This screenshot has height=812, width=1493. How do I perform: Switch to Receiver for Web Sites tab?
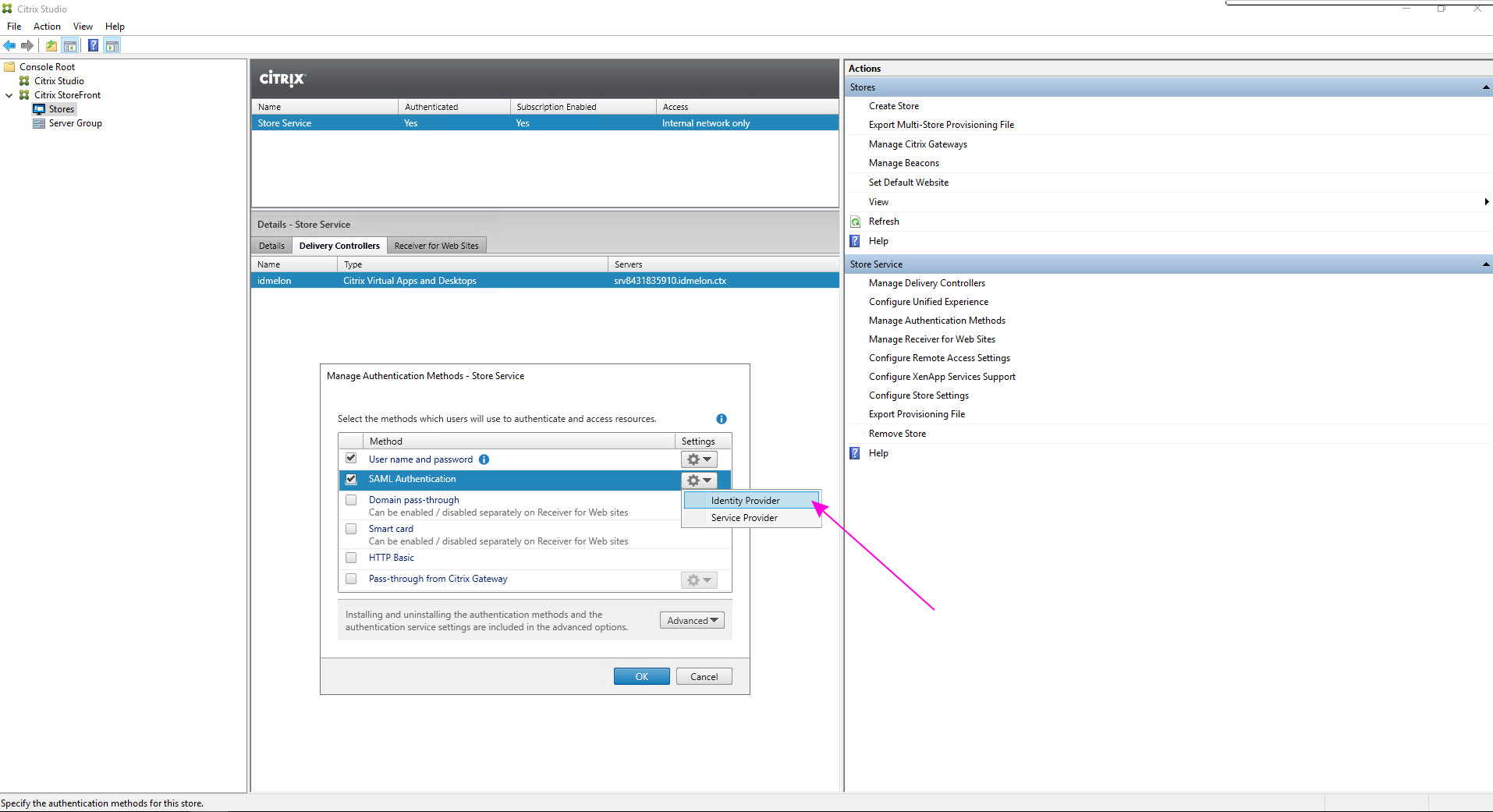click(x=436, y=246)
